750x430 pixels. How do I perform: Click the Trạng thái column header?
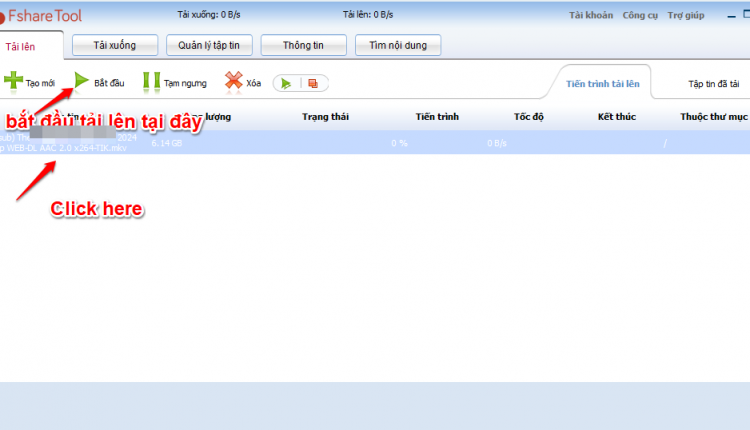pos(325,117)
